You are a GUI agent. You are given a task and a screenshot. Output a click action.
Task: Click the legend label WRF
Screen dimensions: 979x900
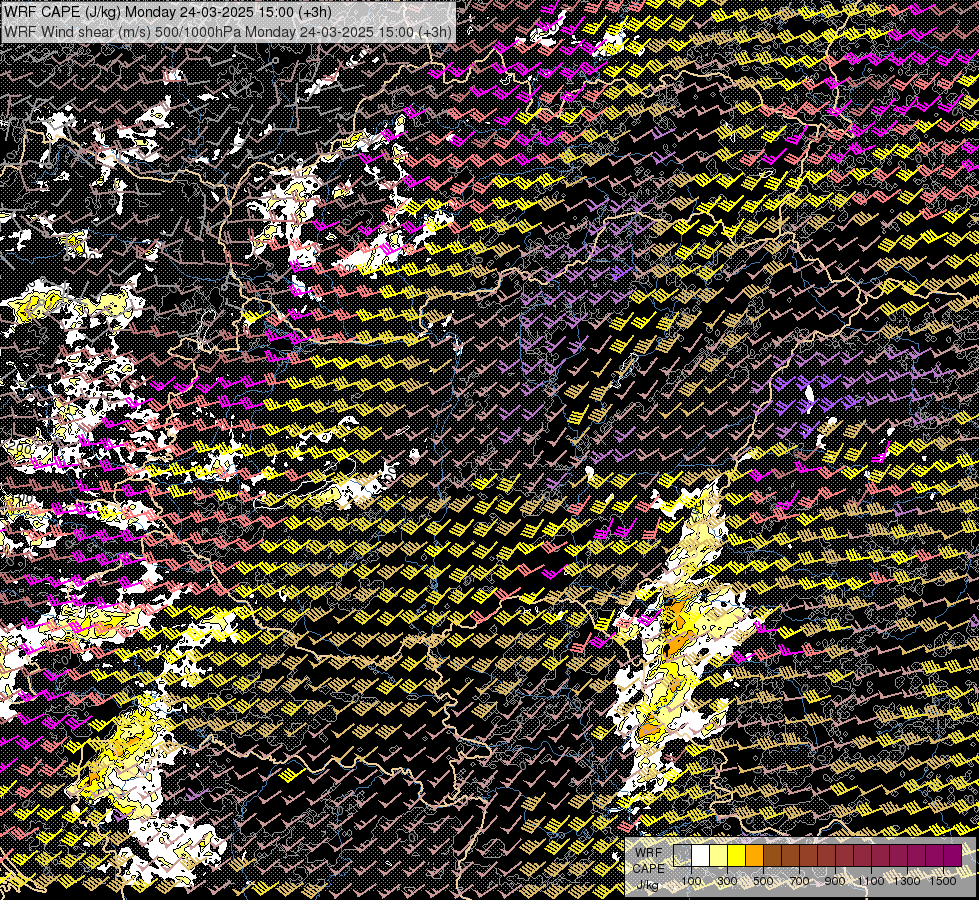[x=649, y=853]
